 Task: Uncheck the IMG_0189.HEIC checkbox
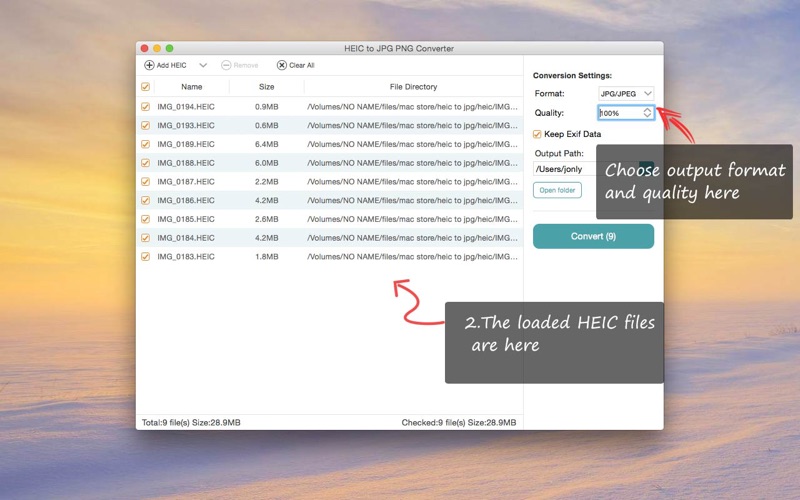[x=145, y=144]
